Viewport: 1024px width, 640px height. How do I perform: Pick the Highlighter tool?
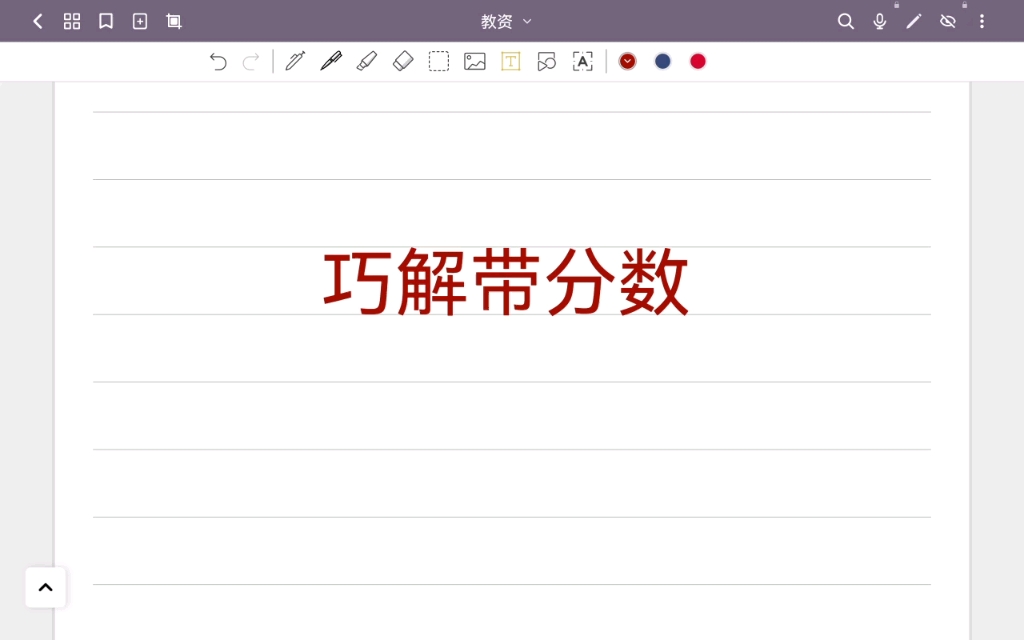[367, 61]
